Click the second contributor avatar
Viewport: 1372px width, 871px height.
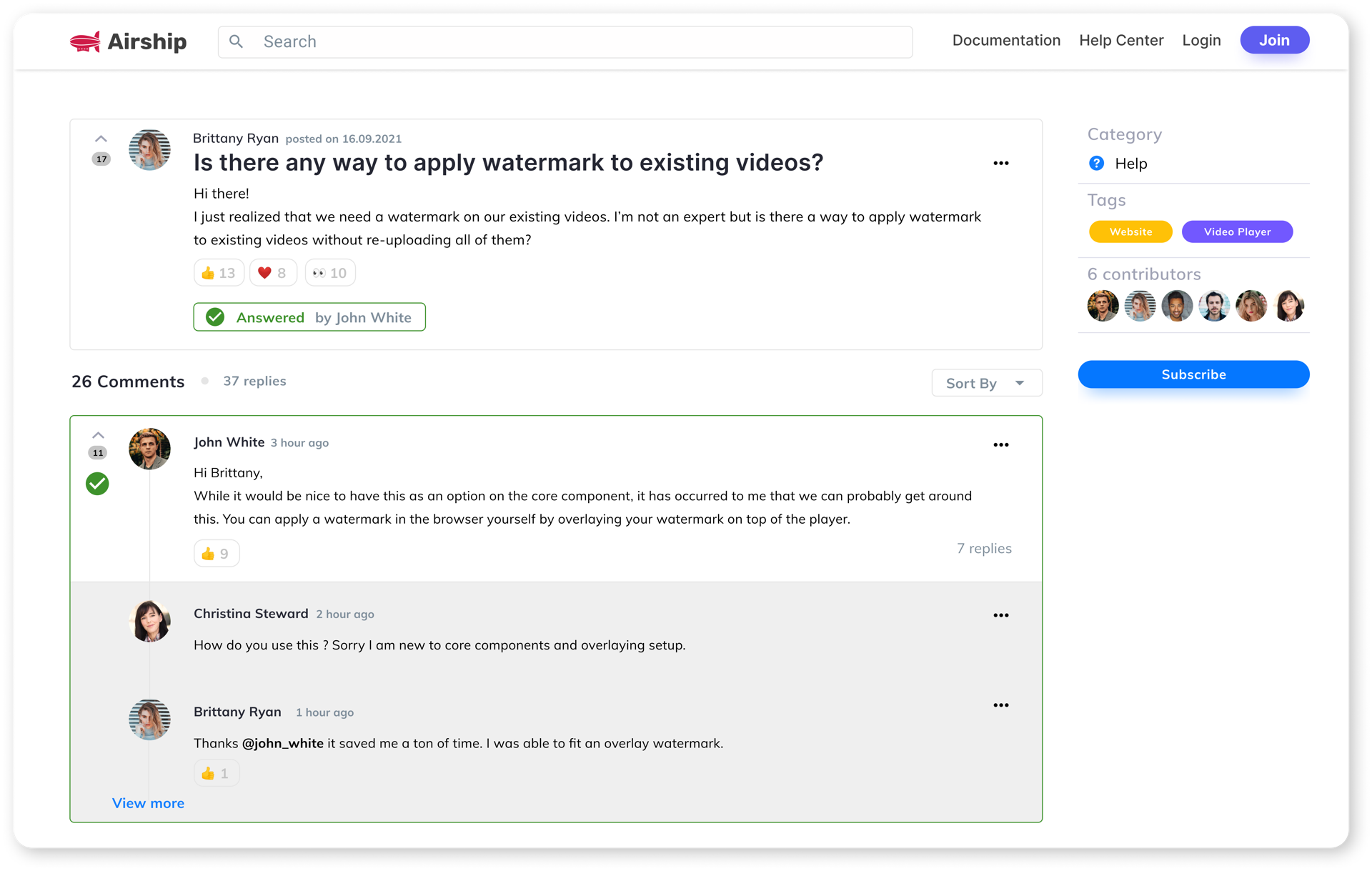coord(1140,306)
